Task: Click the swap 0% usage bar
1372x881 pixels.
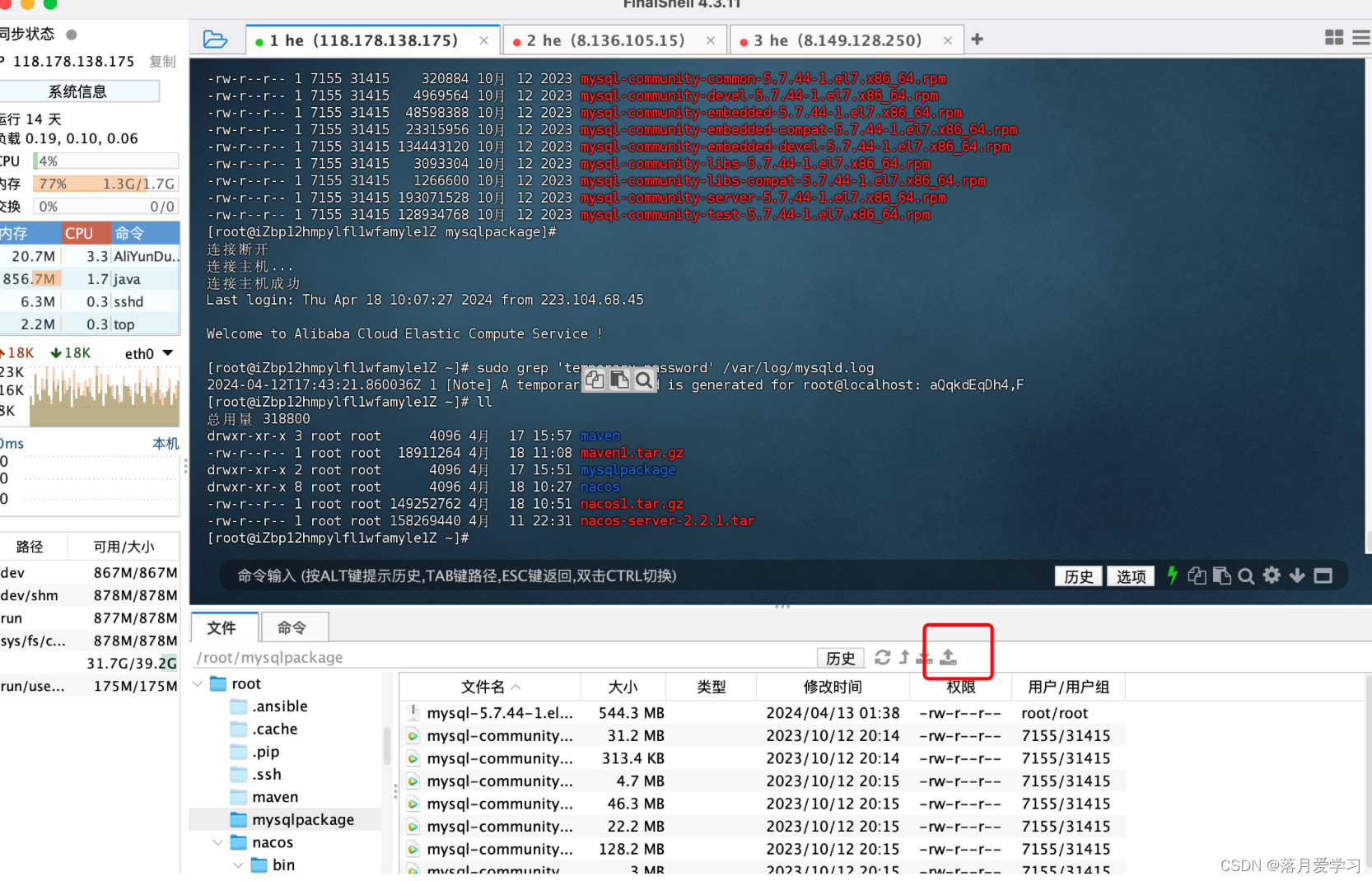Action: point(105,207)
